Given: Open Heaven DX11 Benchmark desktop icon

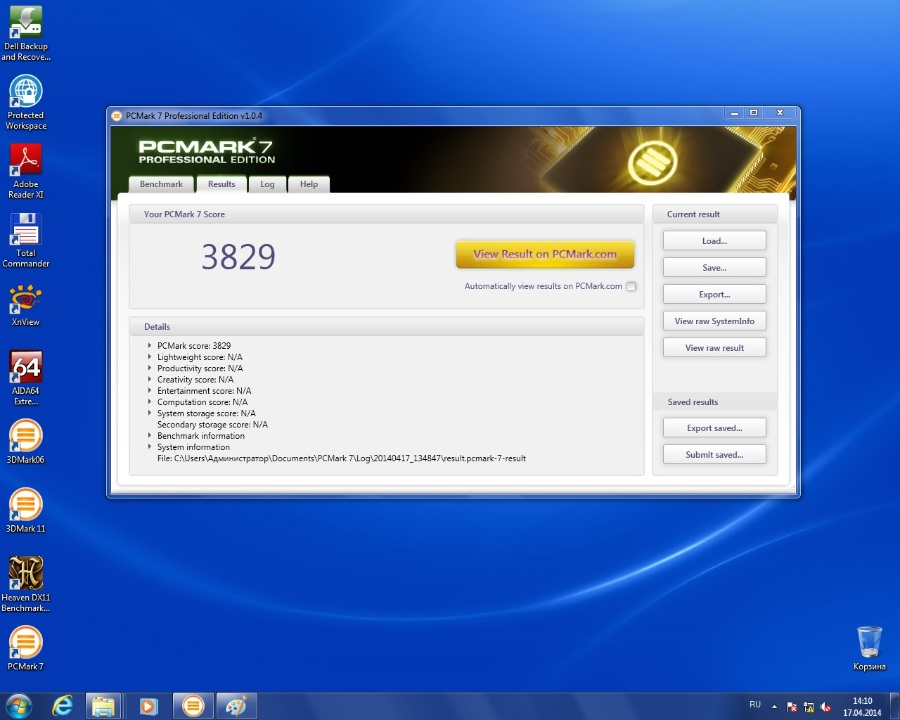Looking at the screenshot, I should pyautogui.click(x=26, y=584).
